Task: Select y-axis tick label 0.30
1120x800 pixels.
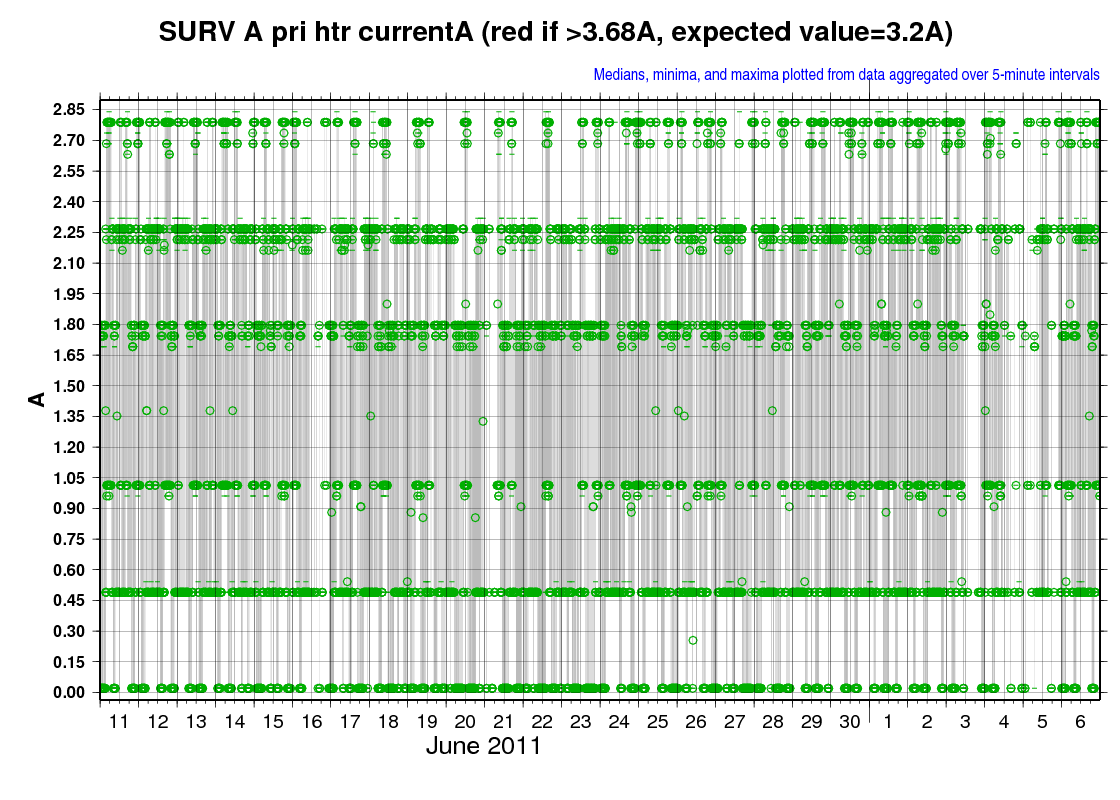Action: tap(69, 632)
